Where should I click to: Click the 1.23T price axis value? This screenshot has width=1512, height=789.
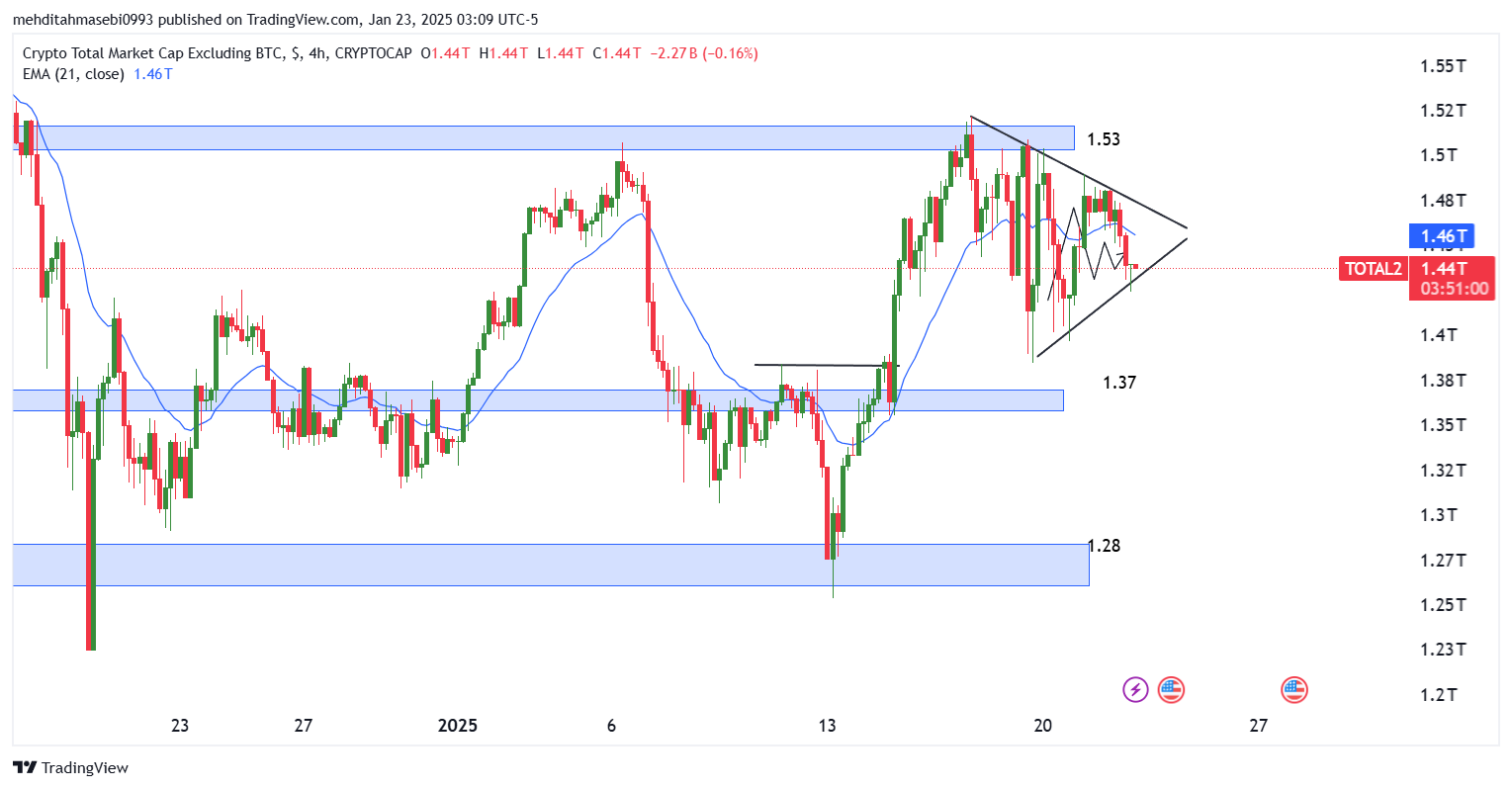(x=1443, y=650)
